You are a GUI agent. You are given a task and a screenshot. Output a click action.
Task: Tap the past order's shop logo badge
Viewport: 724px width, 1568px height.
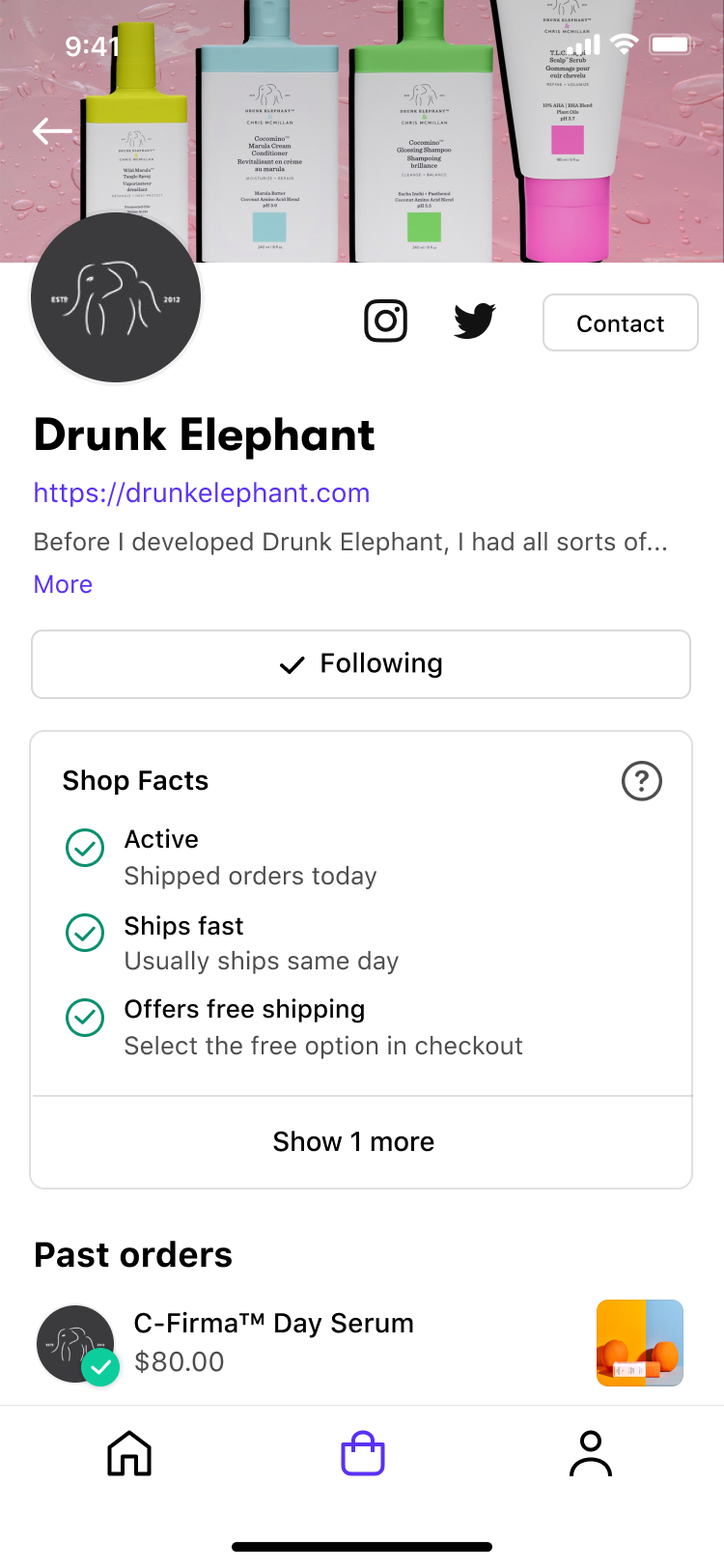click(76, 1344)
